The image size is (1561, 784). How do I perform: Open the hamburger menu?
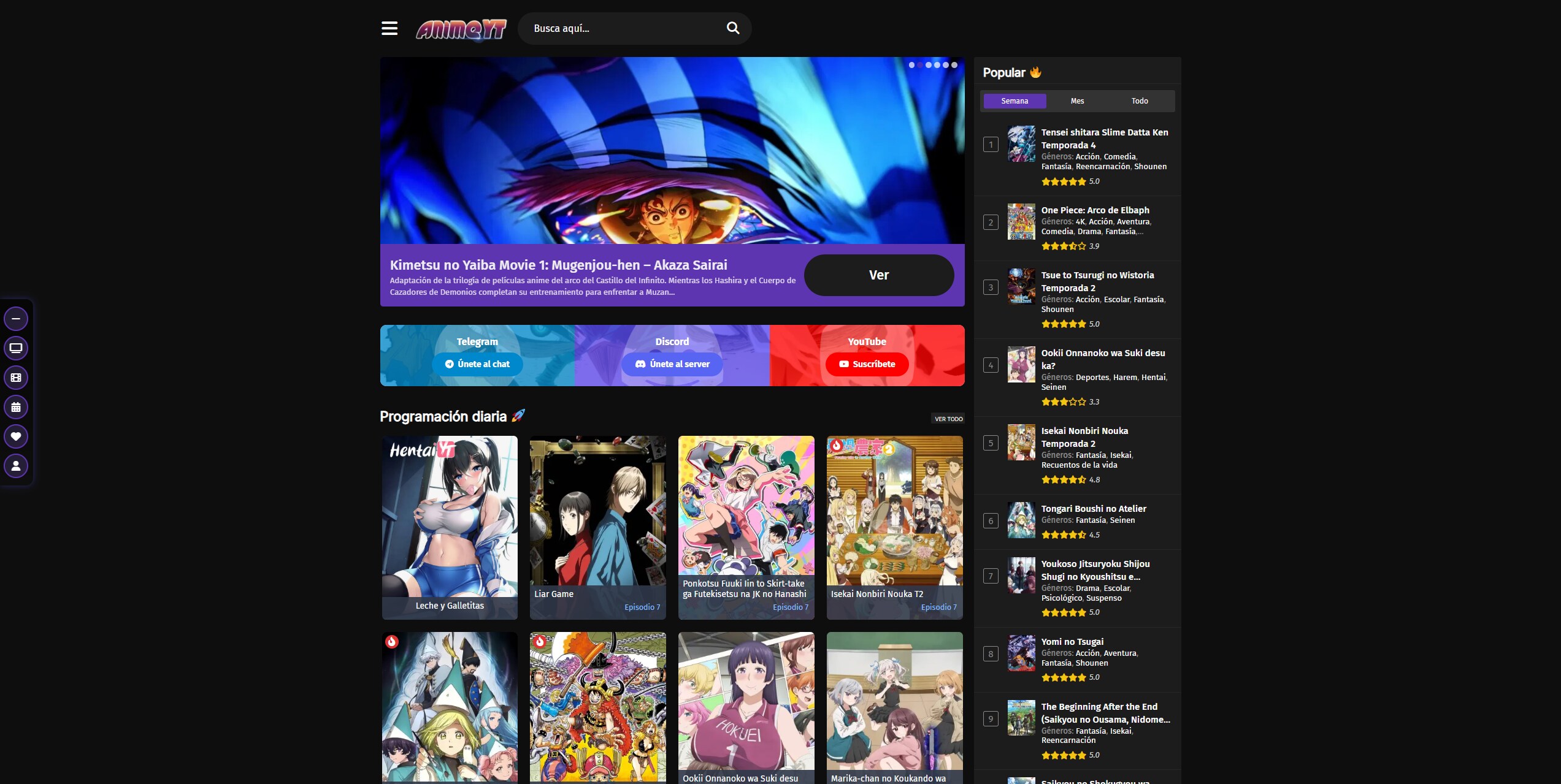(x=389, y=28)
